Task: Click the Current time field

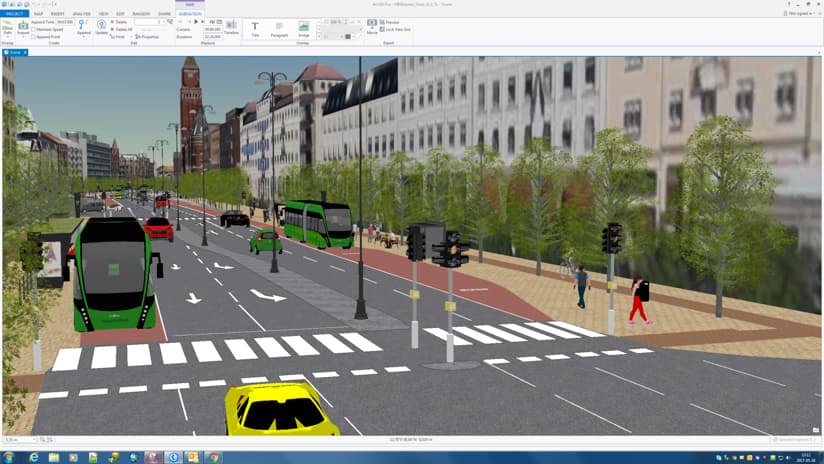Action: (x=213, y=29)
